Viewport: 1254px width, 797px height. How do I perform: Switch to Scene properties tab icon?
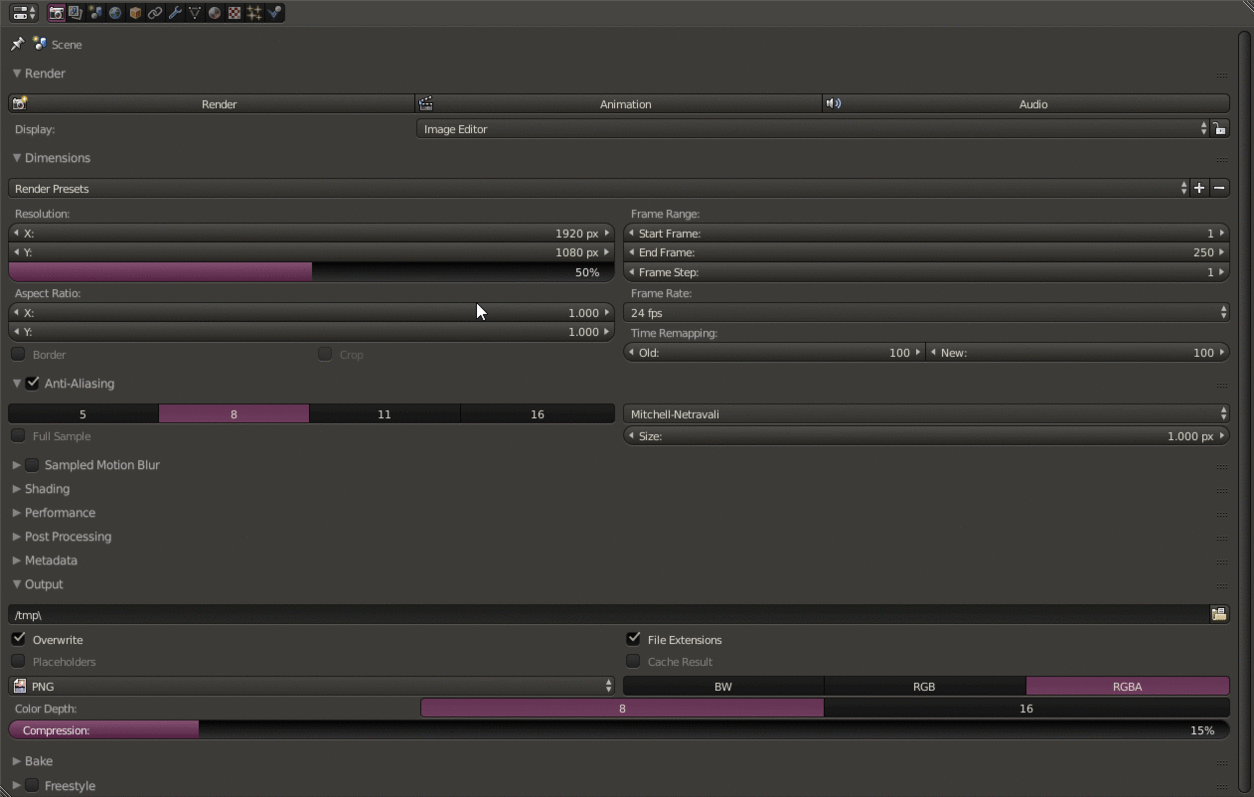coord(95,13)
